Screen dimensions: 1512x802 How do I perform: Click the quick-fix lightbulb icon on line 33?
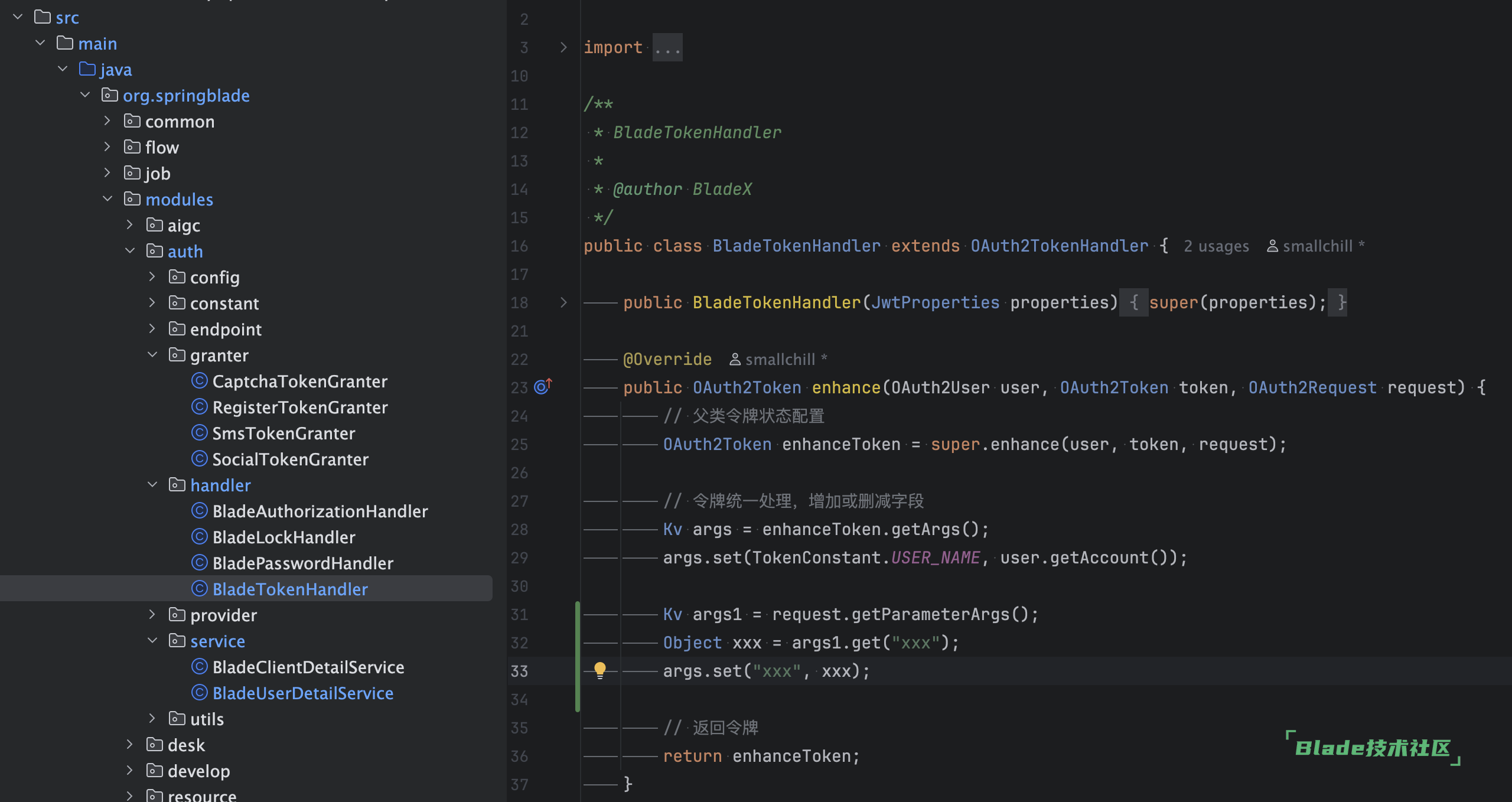click(599, 670)
